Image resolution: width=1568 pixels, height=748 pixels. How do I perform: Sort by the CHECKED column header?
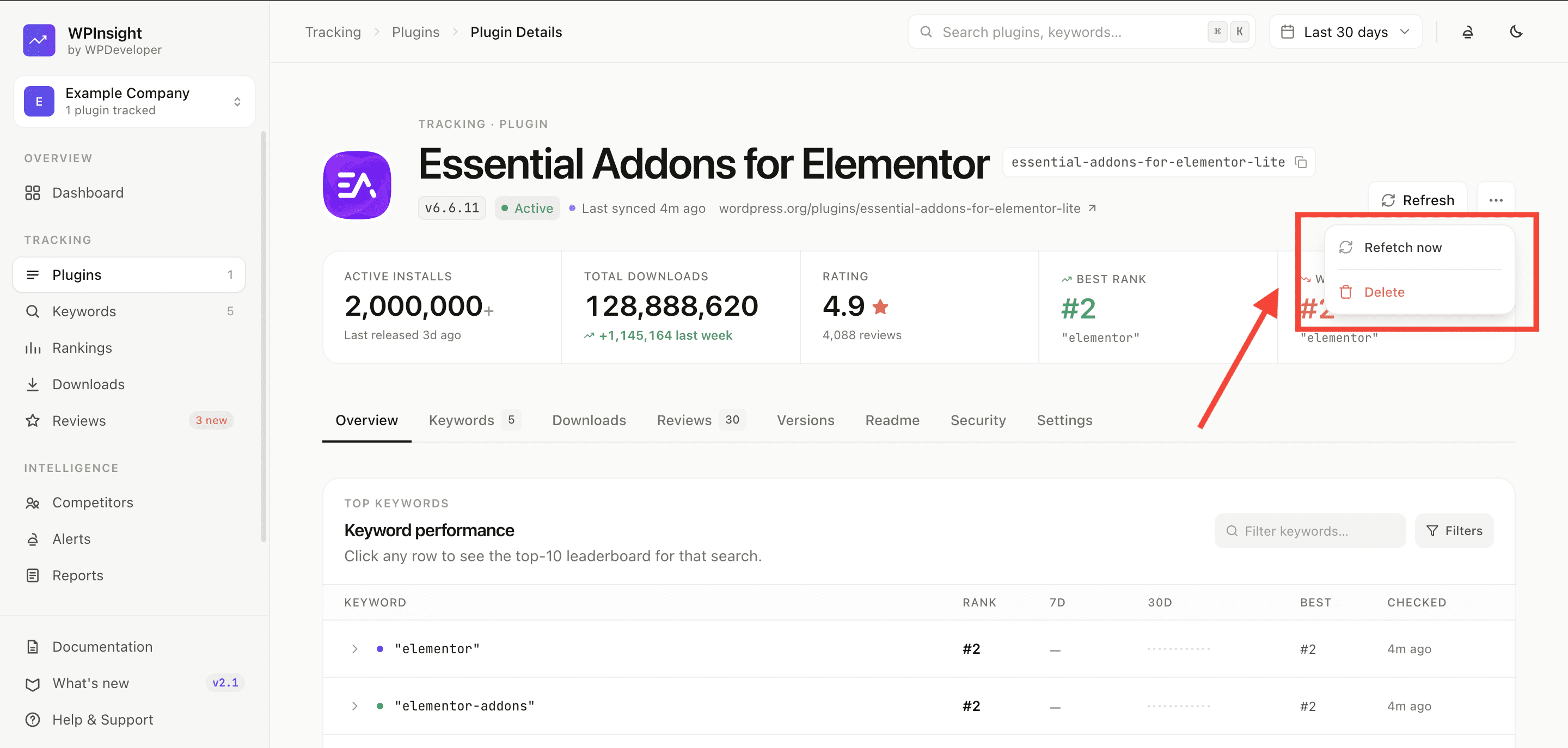pos(1417,603)
